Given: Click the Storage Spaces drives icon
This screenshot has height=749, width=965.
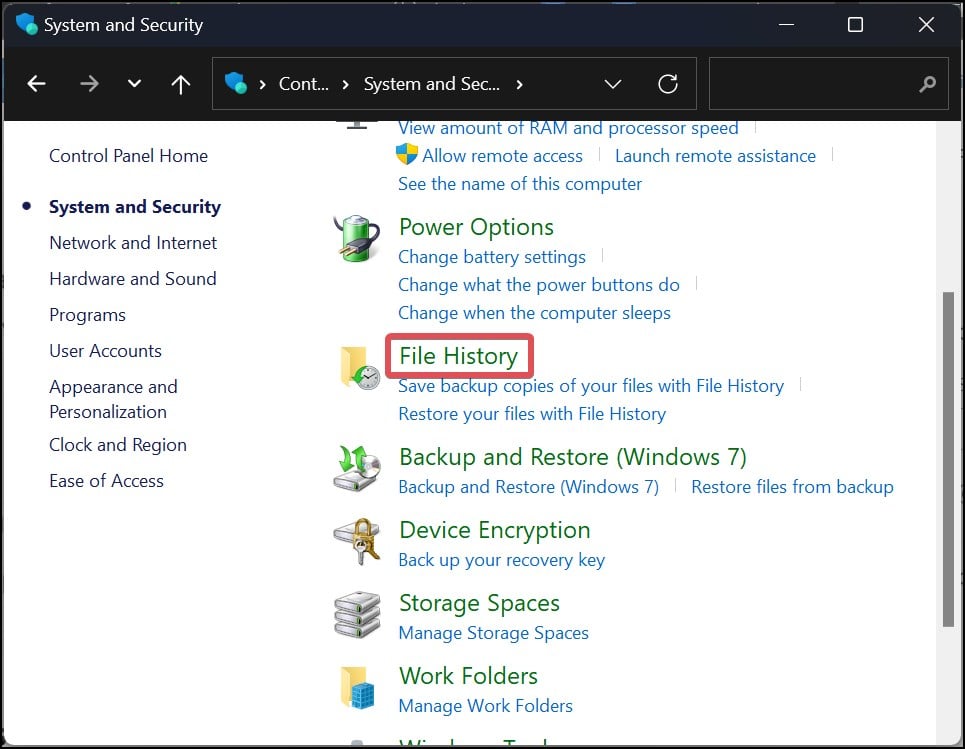Looking at the screenshot, I should tap(357, 615).
